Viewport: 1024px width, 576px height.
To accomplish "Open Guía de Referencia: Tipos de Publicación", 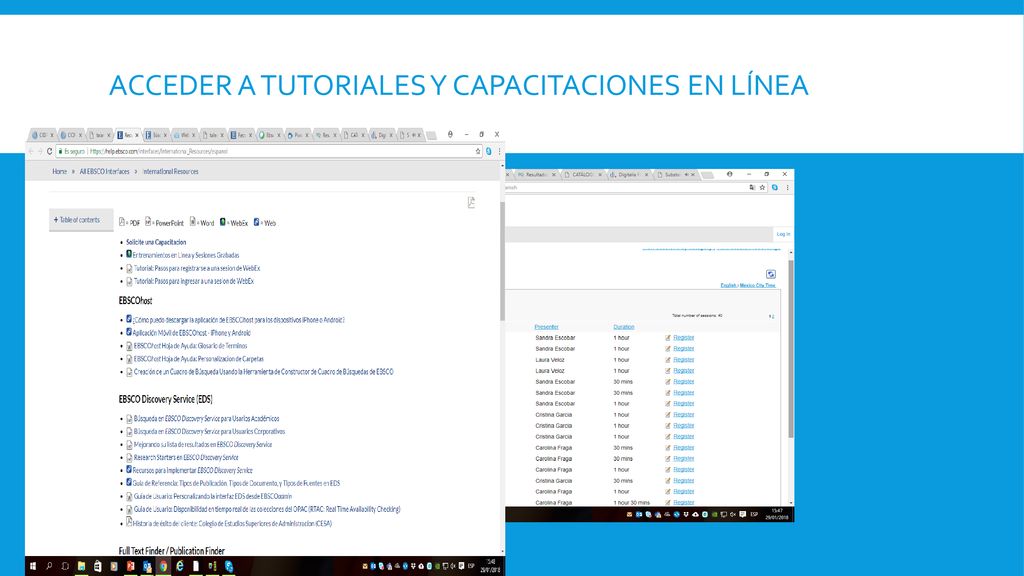I will pos(236,483).
